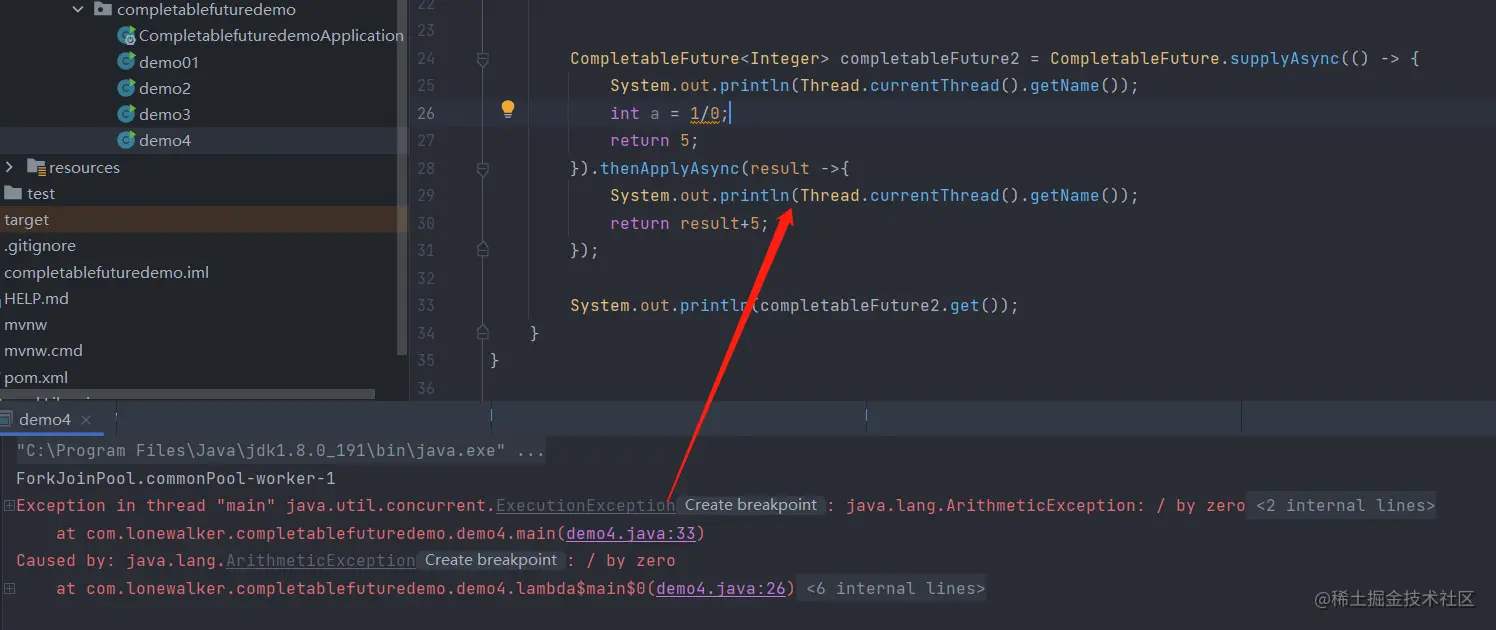Open the mvnw.cmd file
This screenshot has height=630, width=1496.
[43, 350]
